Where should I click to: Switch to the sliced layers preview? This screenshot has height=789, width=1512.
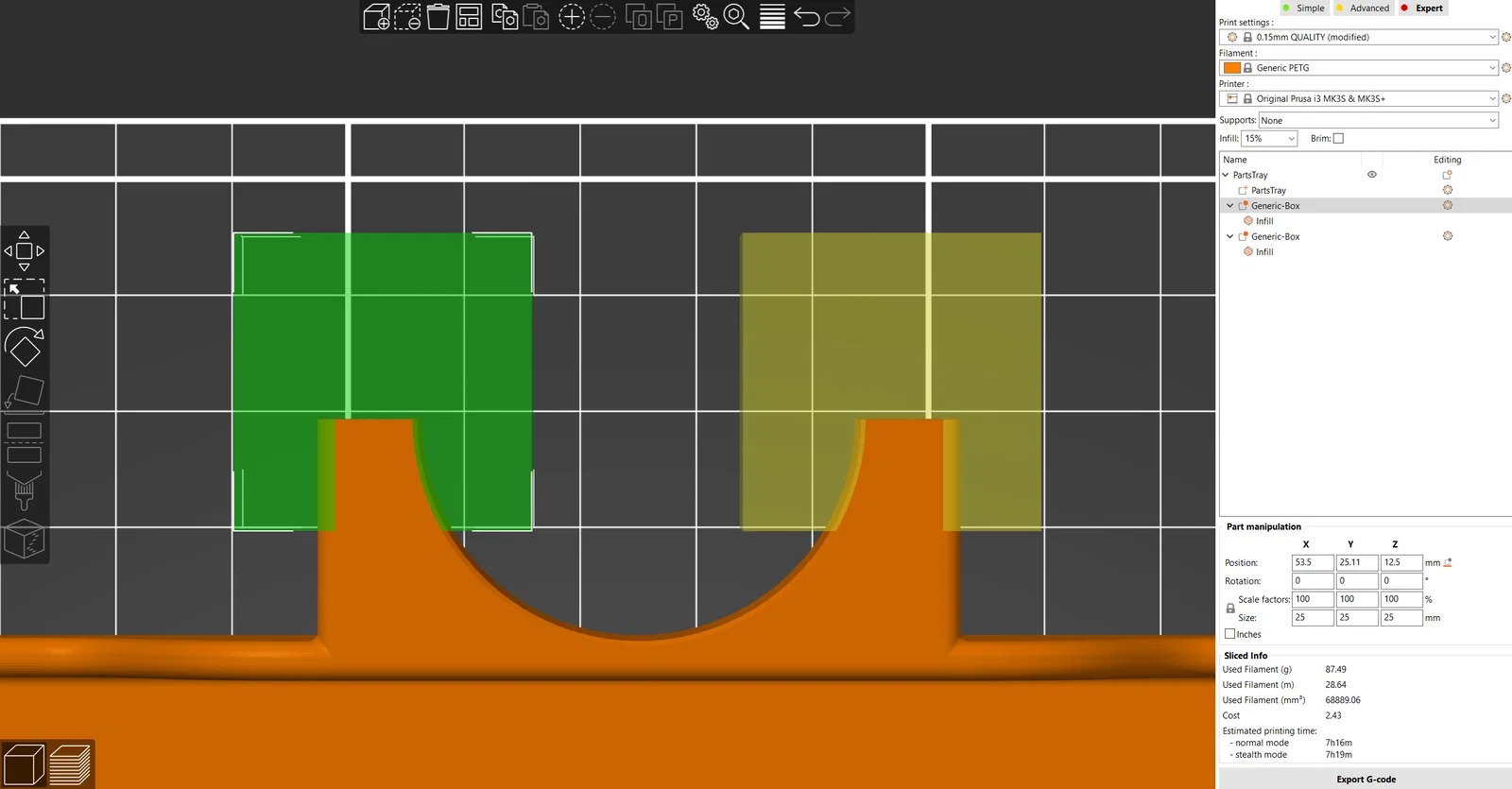pyautogui.click(x=70, y=764)
